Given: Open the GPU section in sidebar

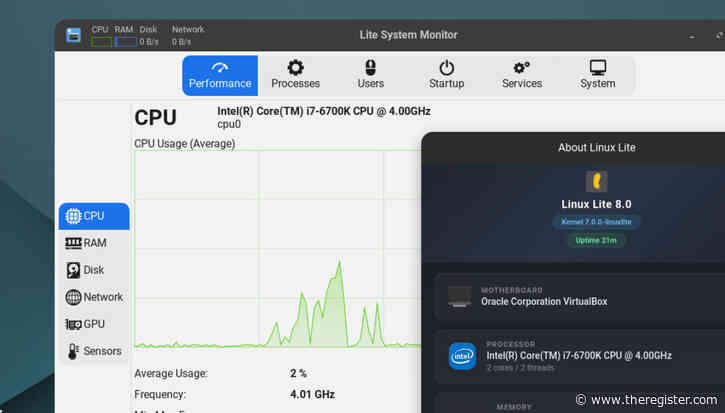Looking at the screenshot, I should (x=94, y=324).
